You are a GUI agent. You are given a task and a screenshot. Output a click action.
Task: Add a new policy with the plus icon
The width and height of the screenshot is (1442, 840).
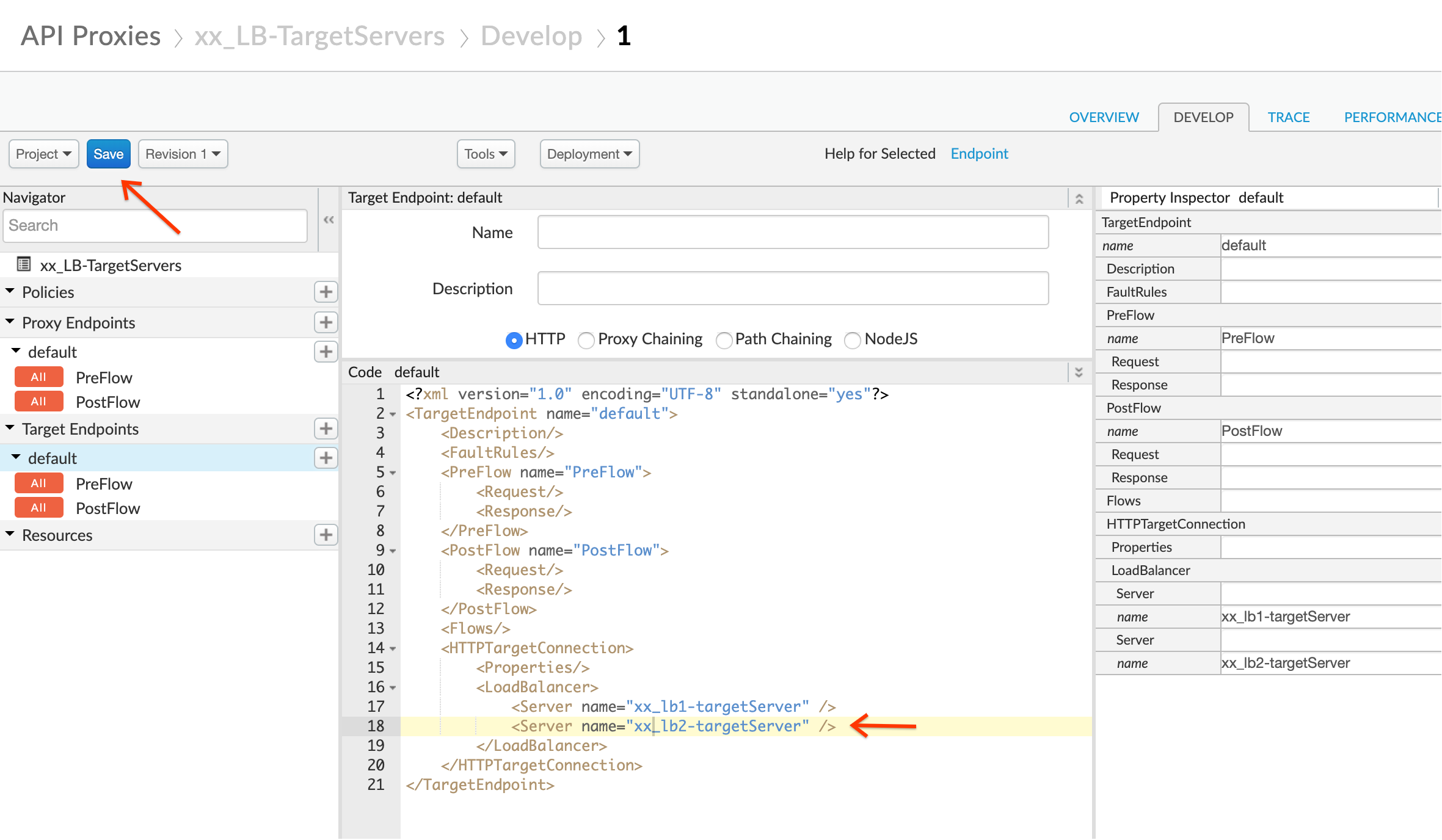click(x=326, y=292)
